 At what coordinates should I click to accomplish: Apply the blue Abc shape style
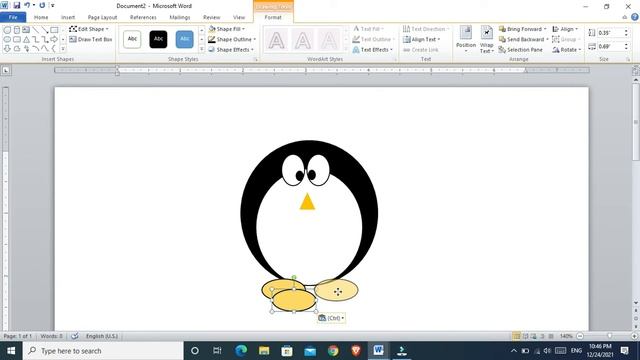click(184, 39)
